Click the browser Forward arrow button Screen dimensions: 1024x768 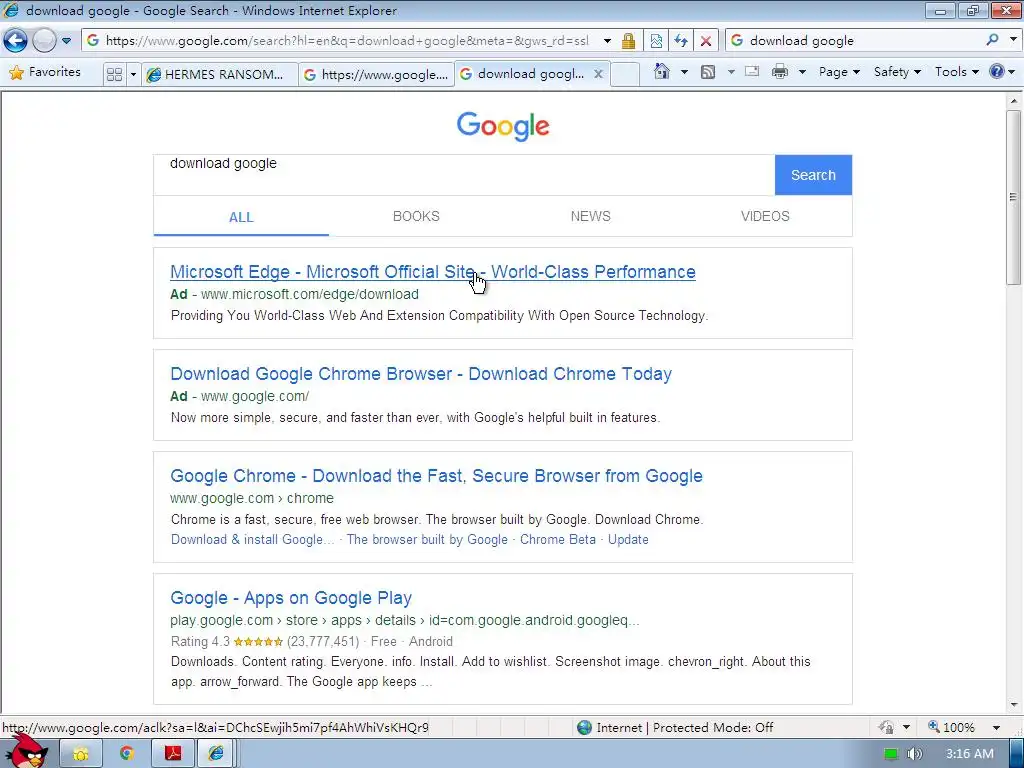pyautogui.click(x=44, y=40)
